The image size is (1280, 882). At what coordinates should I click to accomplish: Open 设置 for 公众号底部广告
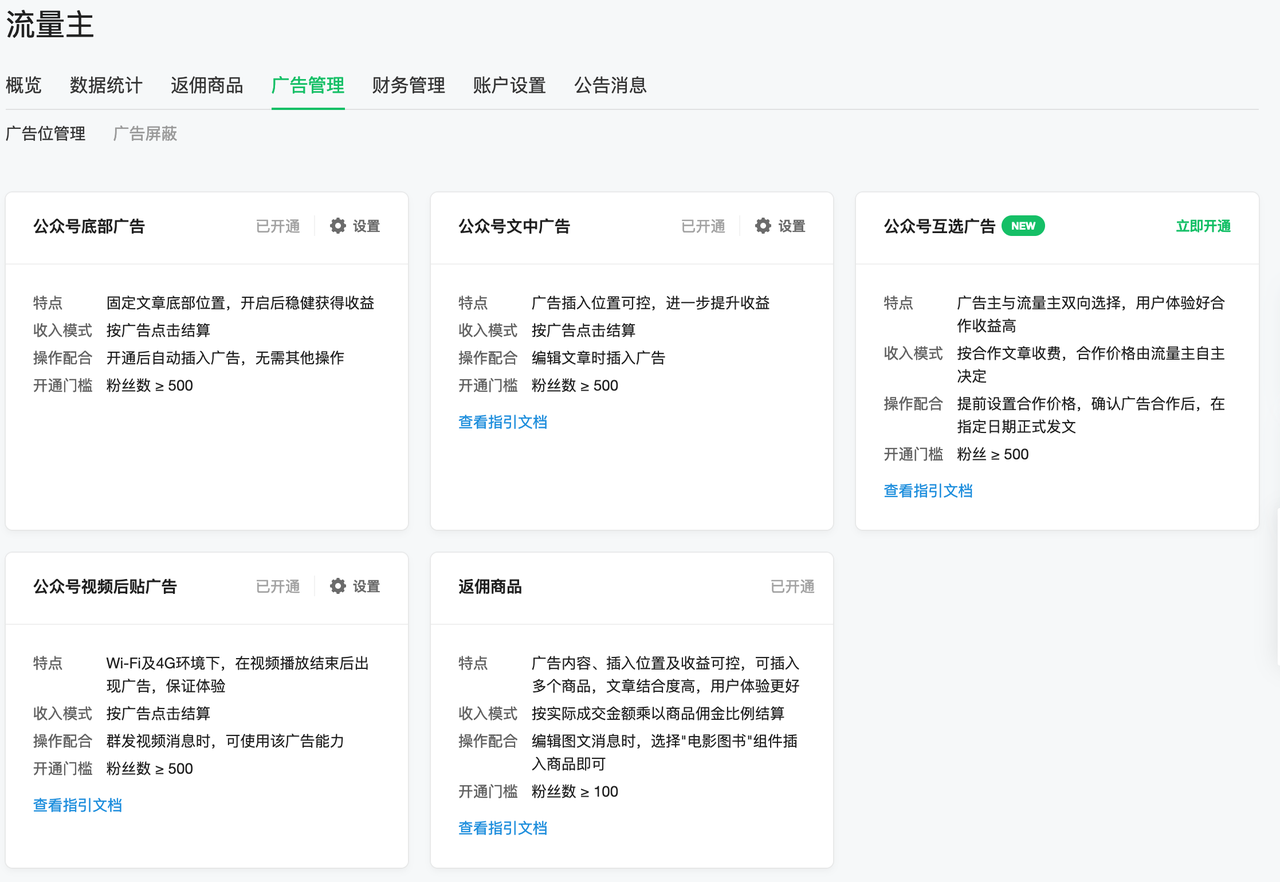pyautogui.click(x=367, y=226)
